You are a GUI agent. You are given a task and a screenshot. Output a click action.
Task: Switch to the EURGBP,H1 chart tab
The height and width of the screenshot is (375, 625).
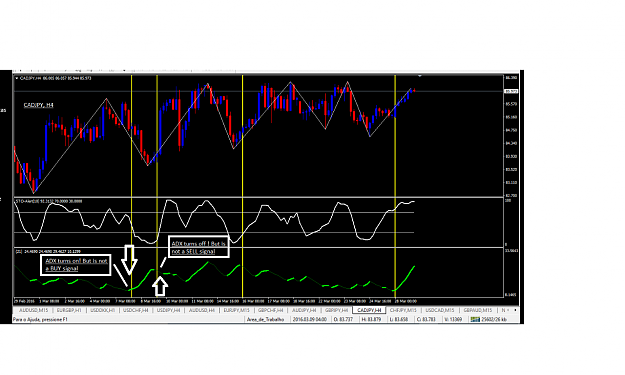click(69, 310)
